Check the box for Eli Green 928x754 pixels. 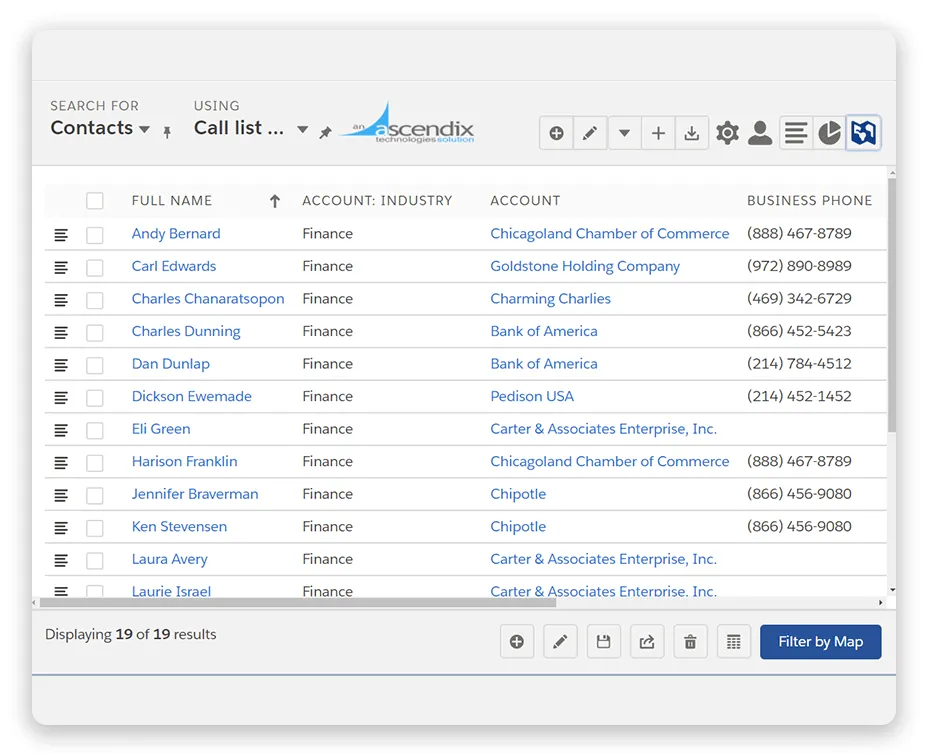(x=95, y=430)
